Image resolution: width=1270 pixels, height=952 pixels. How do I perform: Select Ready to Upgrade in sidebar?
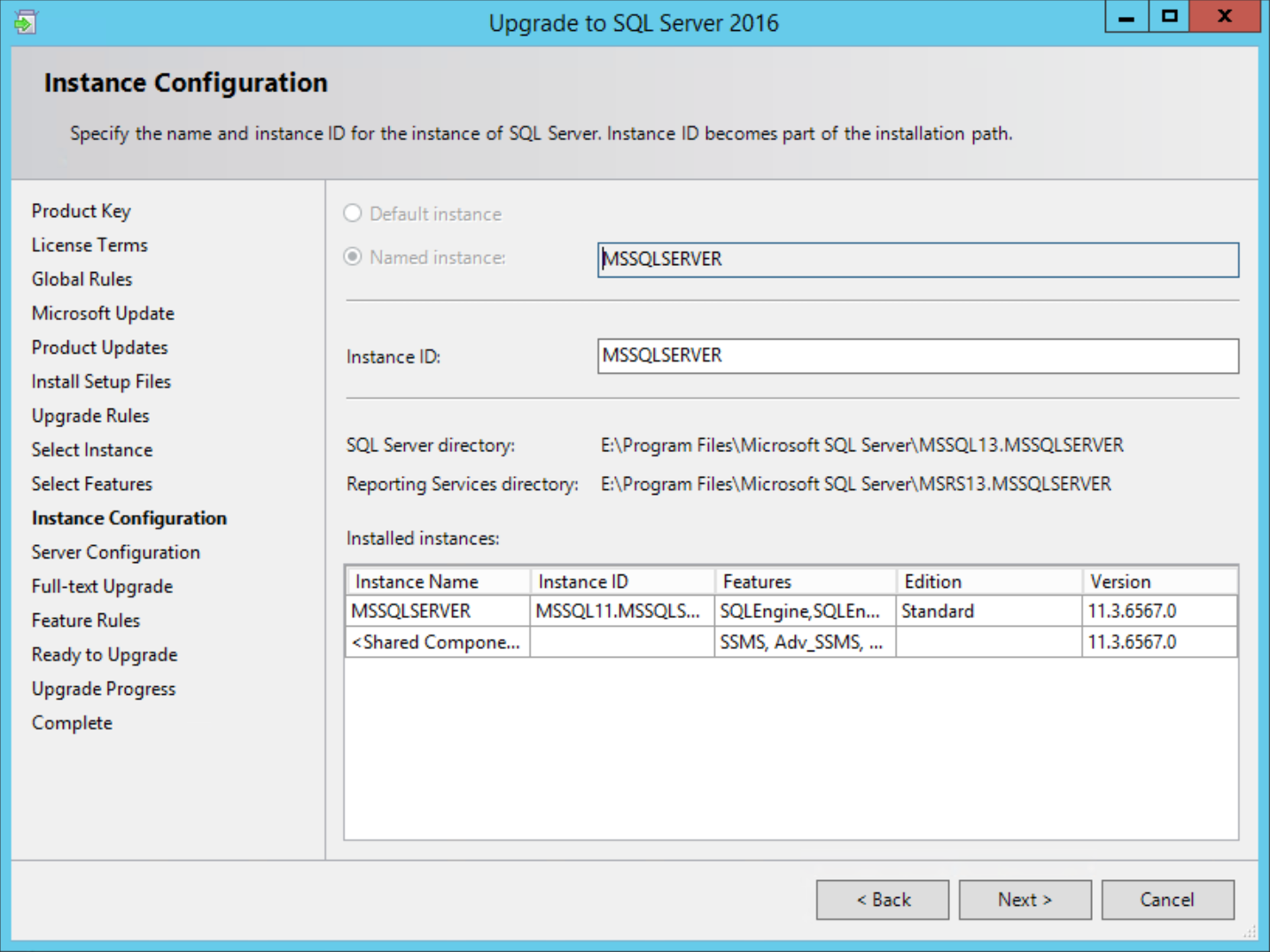105,654
